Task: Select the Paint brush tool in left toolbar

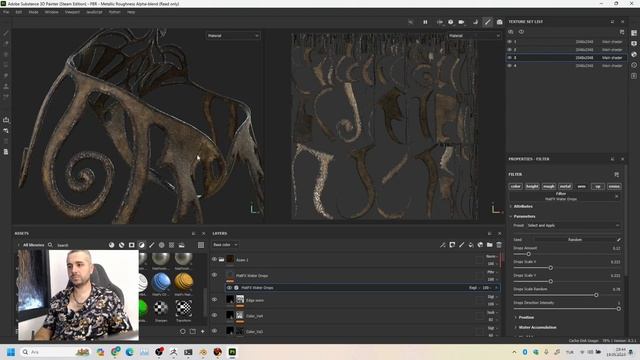Action: pos(6,33)
